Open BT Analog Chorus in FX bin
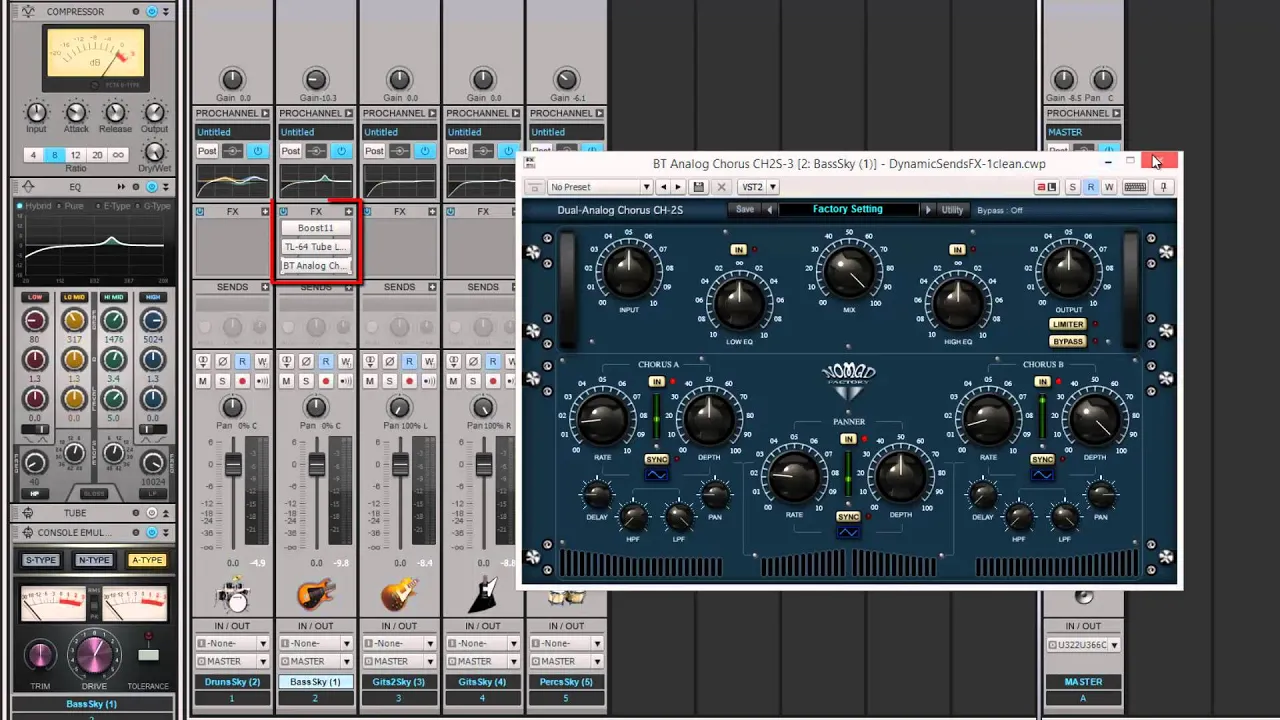 click(x=316, y=266)
